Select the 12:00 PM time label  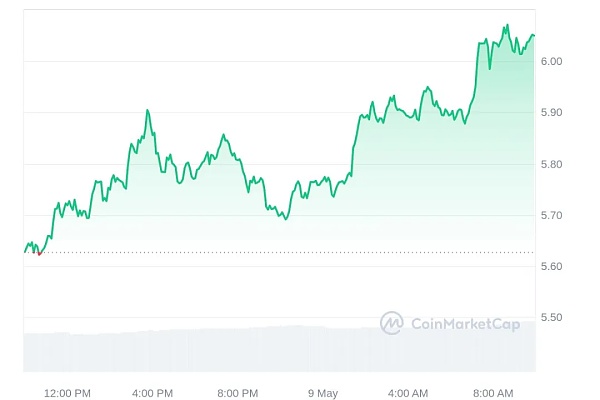69,391
